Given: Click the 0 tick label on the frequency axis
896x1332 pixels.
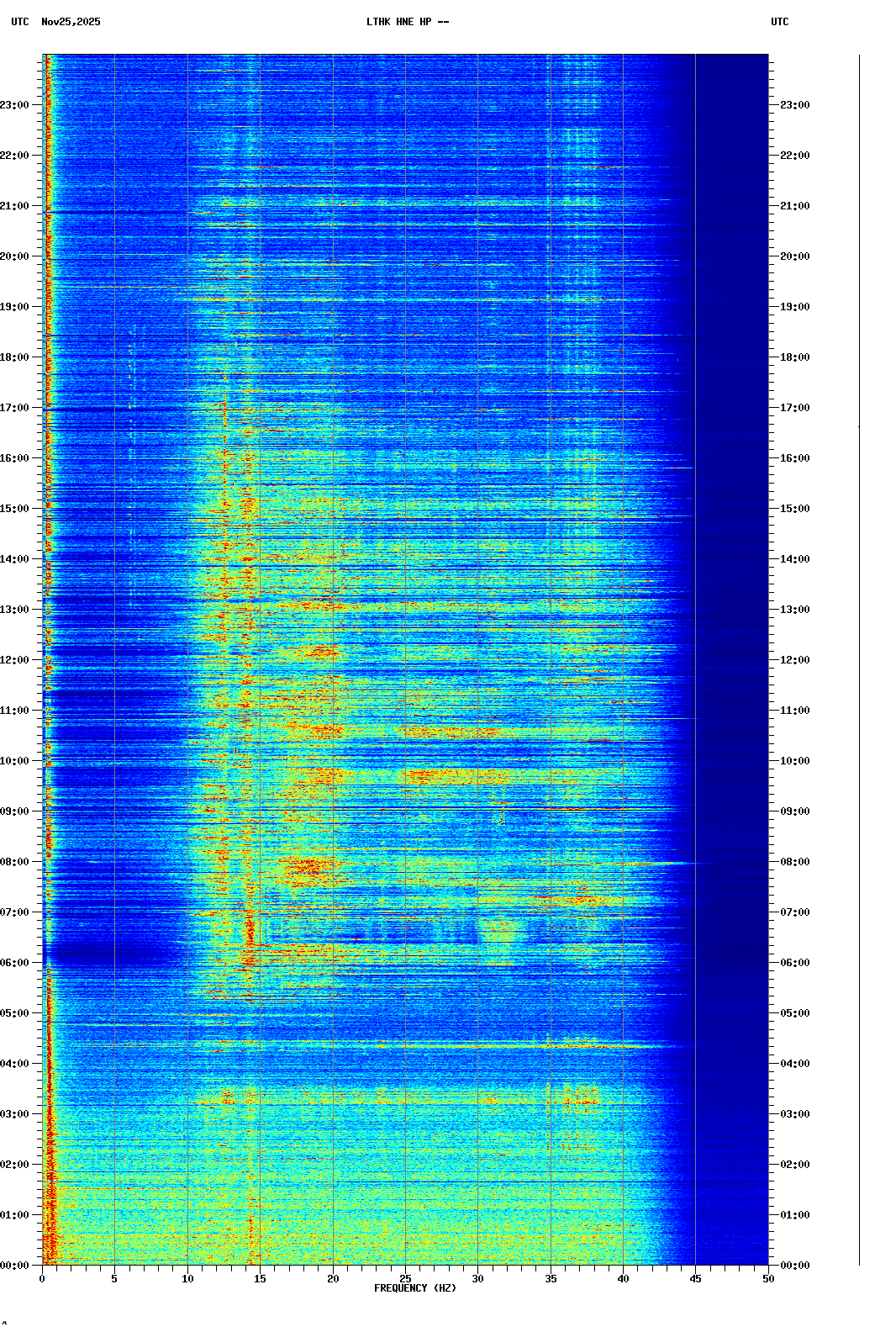Looking at the screenshot, I should [42, 1279].
